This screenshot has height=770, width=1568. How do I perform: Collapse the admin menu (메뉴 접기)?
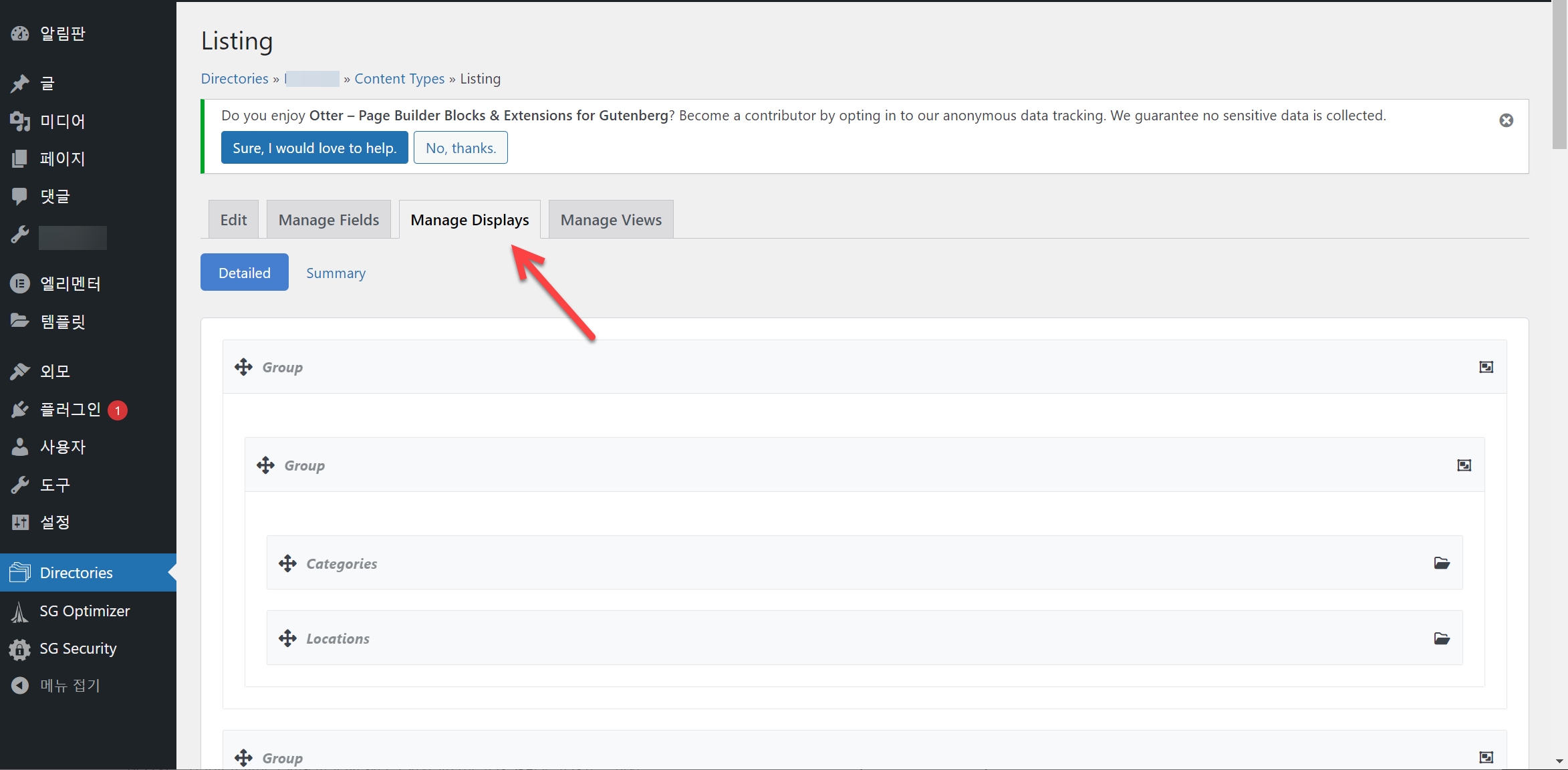(x=69, y=685)
